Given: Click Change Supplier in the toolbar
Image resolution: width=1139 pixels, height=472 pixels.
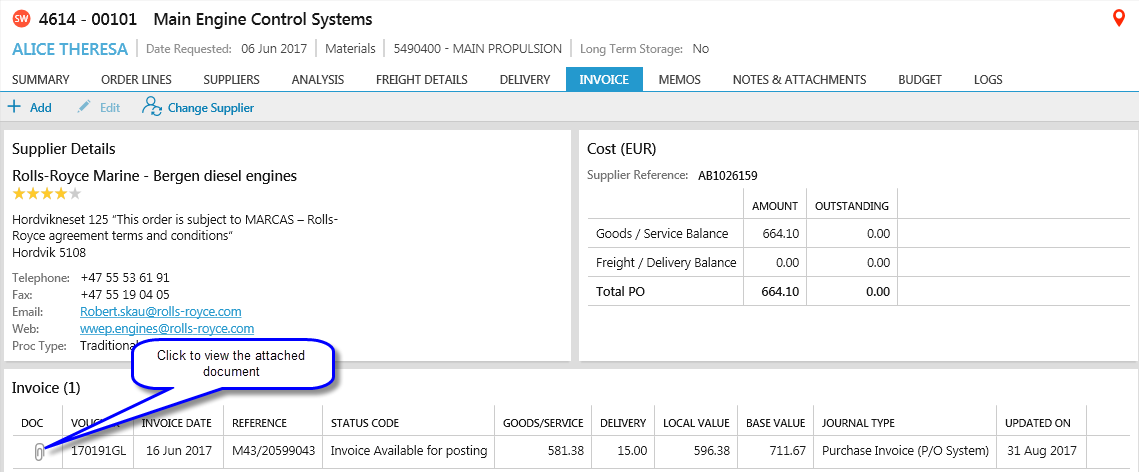Looking at the screenshot, I should coord(198,107).
